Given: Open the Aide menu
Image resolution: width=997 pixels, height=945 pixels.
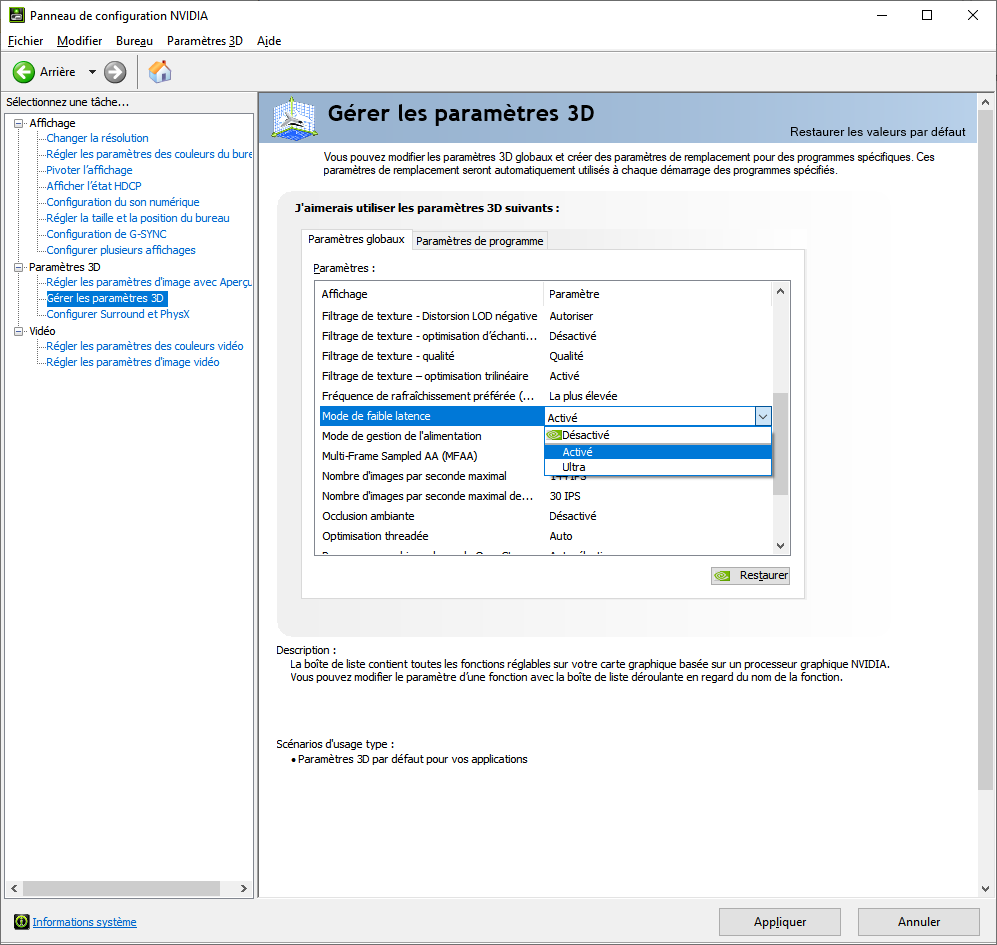Looking at the screenshot, I should click(x=269, y=41).
